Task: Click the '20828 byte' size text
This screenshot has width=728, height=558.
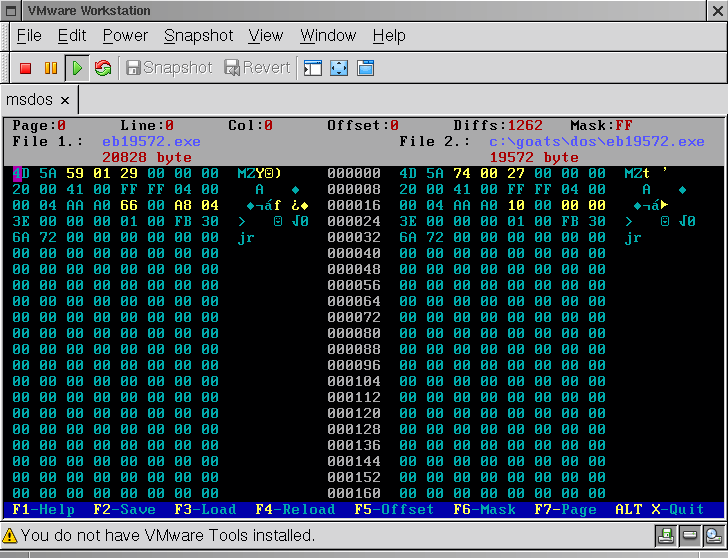Action: (147, 157)
